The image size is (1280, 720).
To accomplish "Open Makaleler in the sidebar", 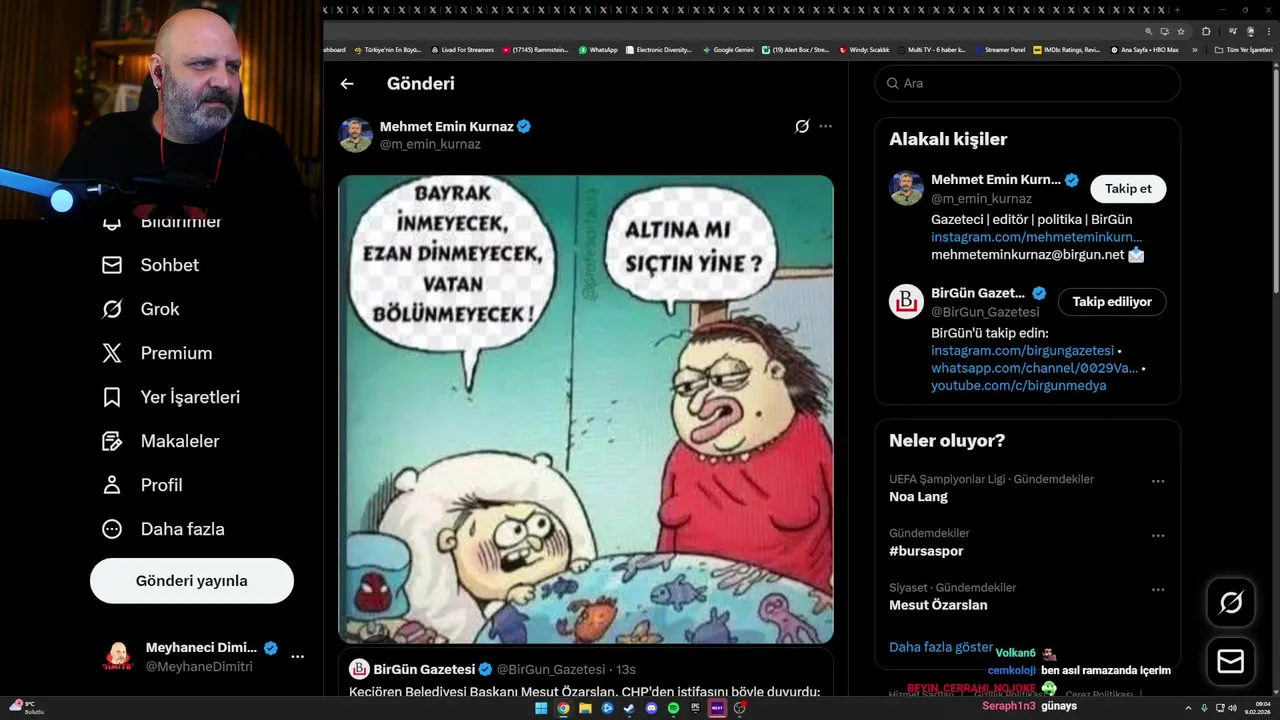I will click(x=161, y=441).
